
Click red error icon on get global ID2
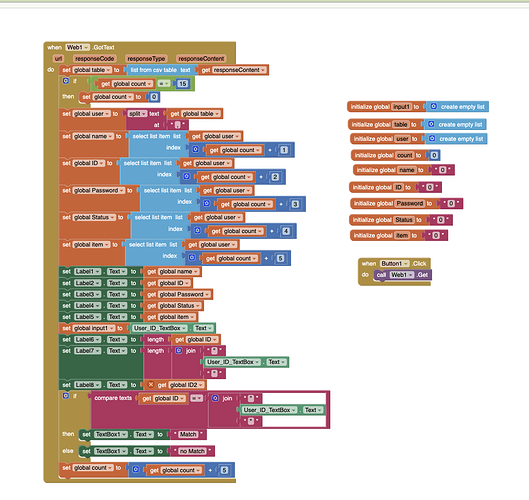click(151, 384)
